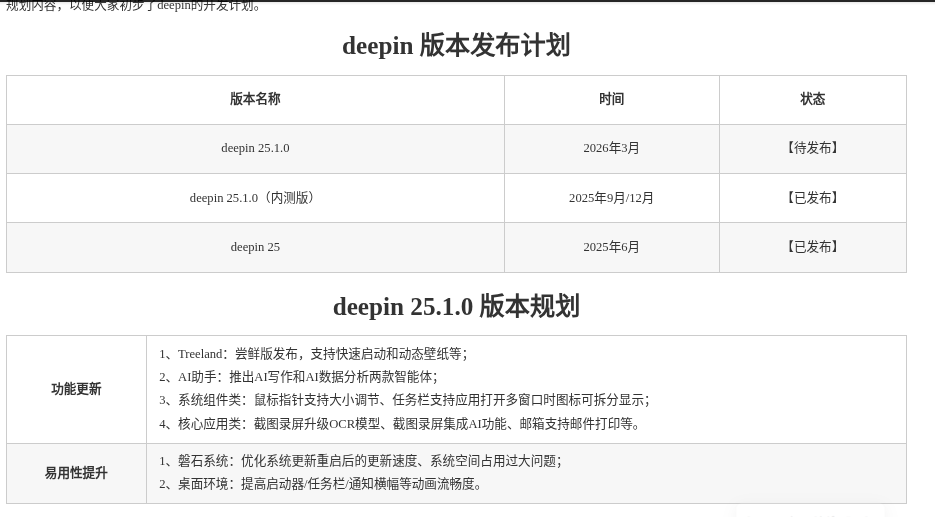Image resolution: width=935 pixels, height=517 pixels.
Task: Click the '状态' column header
Action: point(813,99)
